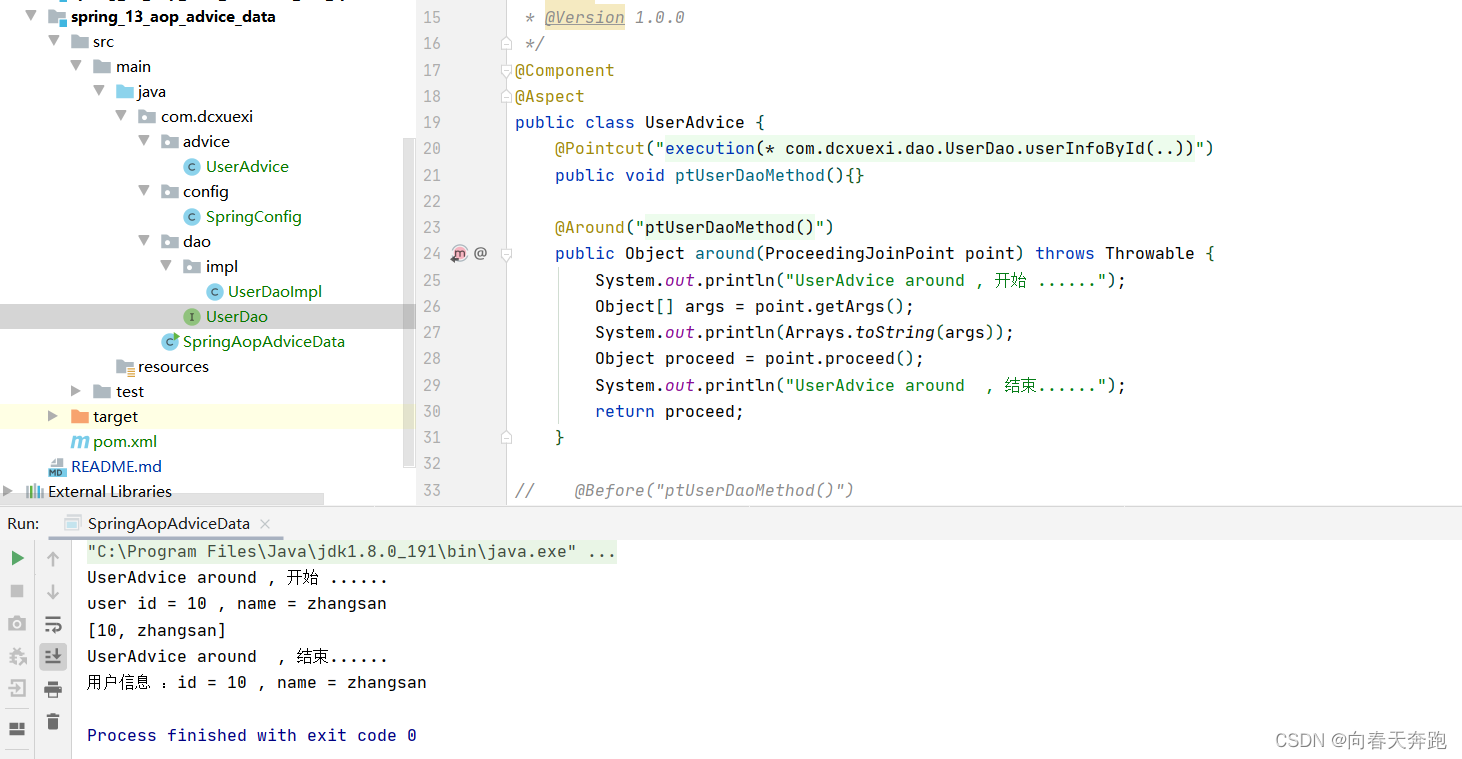Click the module icon for spring_13_aop_advice_data

click(x=56, y=16)
